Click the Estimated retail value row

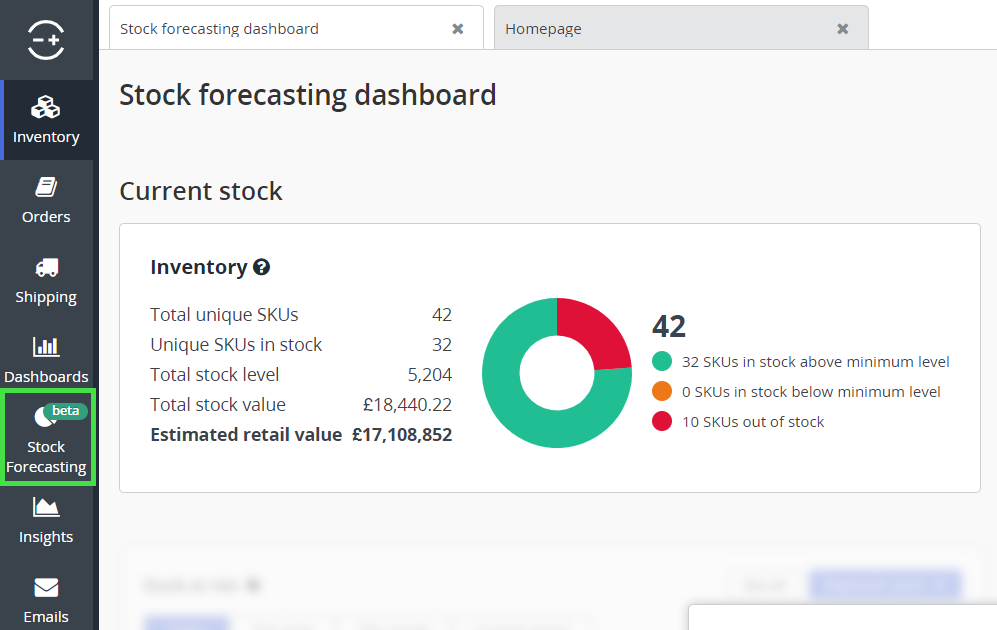[300, 435]
